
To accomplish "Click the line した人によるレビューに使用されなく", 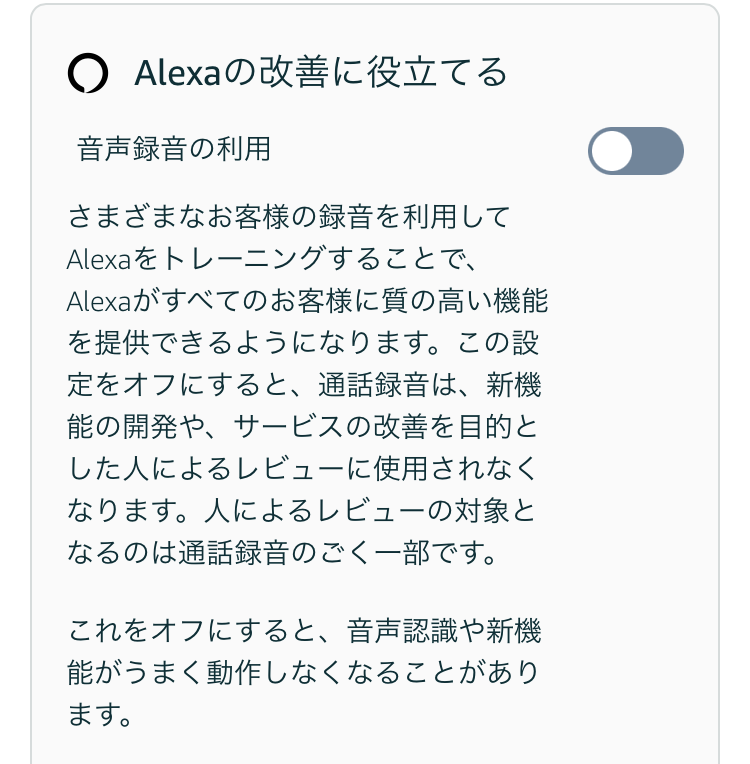I will click(x=302, y=469).
